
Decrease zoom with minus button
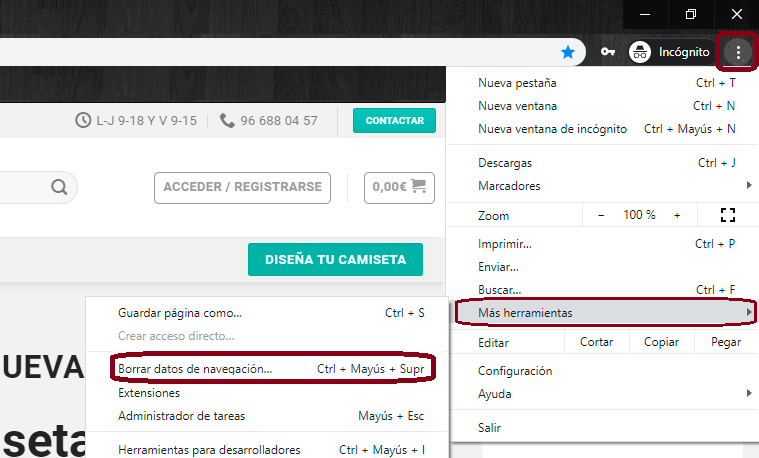[601, 215]
